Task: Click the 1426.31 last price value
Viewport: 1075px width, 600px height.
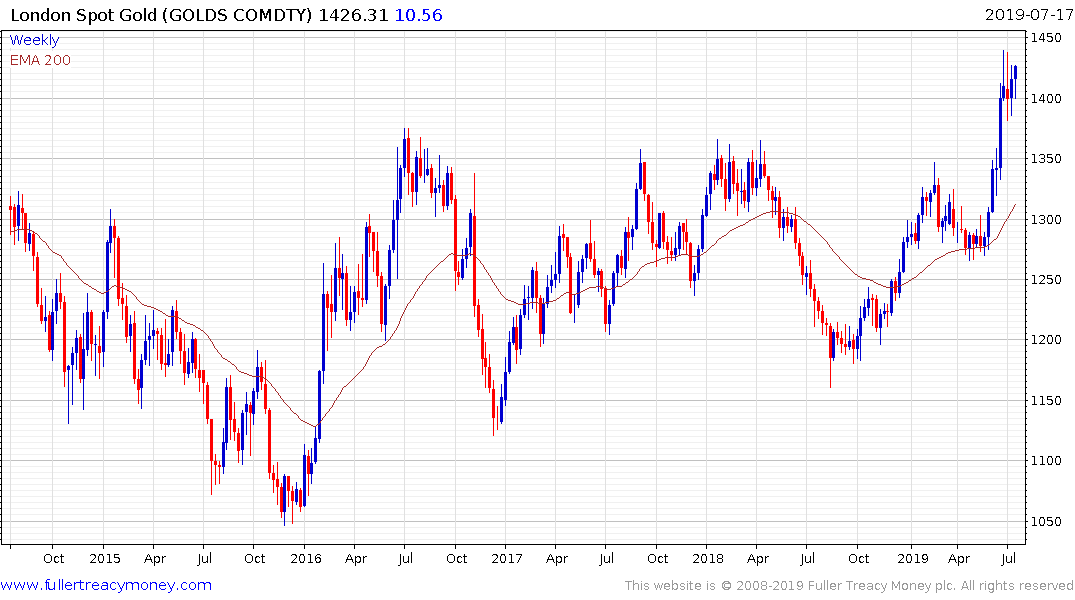Action: click(353, 15)
